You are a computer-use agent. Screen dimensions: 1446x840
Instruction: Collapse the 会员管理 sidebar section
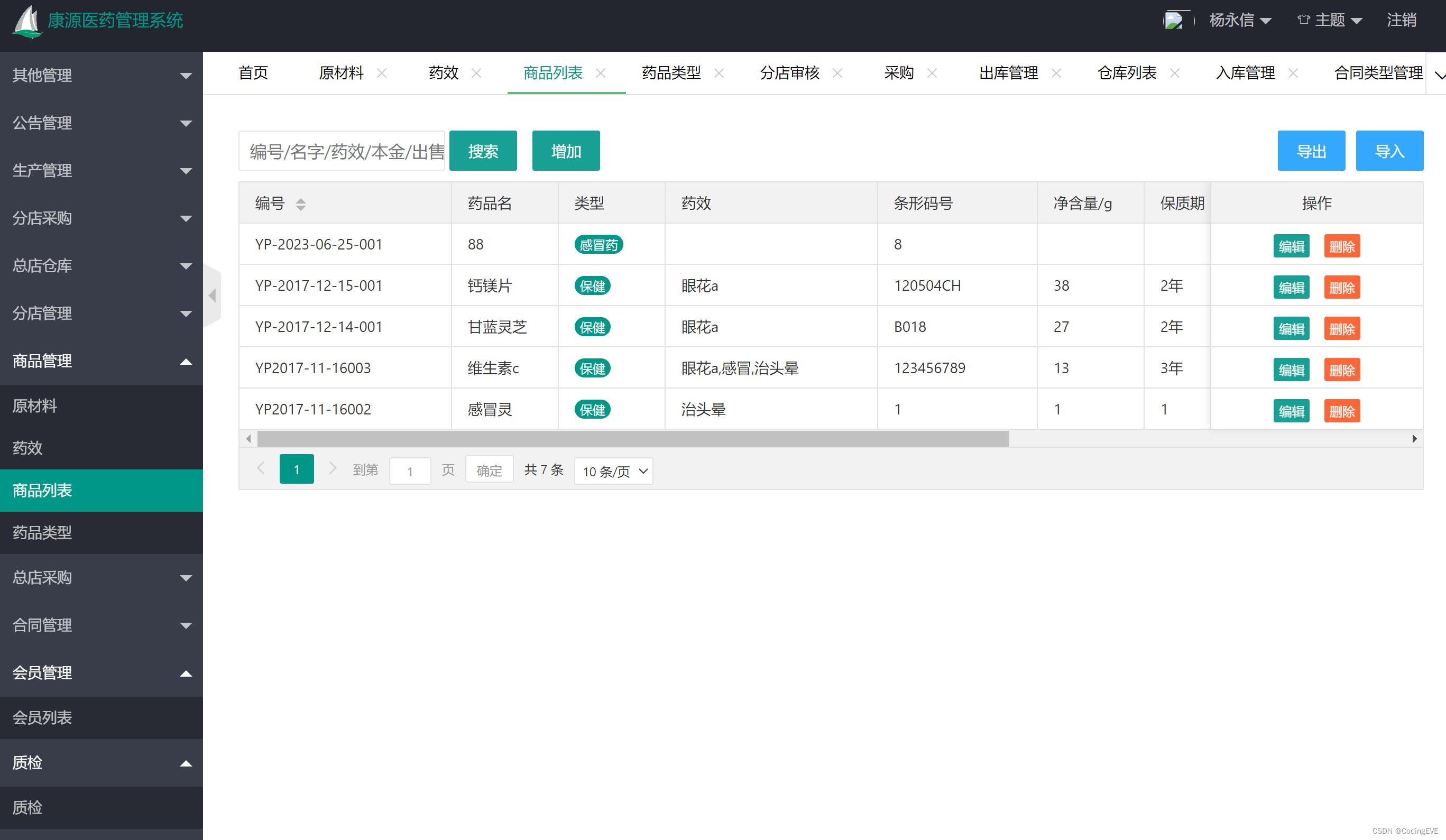click(101, 672)
